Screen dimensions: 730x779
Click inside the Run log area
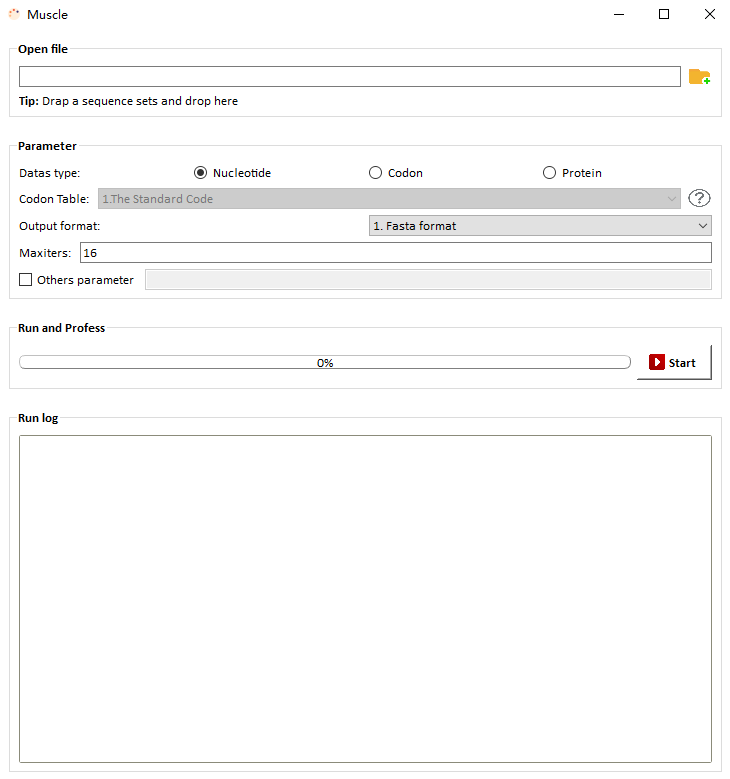coord(365,599)
